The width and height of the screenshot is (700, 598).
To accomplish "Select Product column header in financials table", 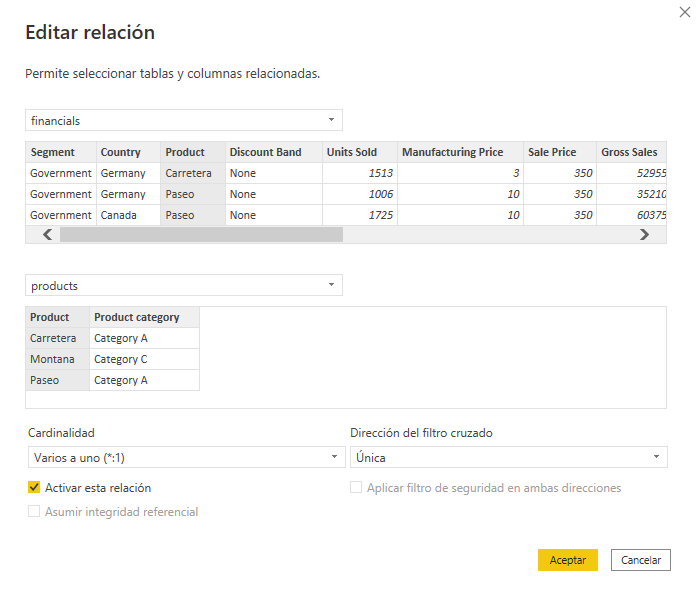I will point(185,152).
